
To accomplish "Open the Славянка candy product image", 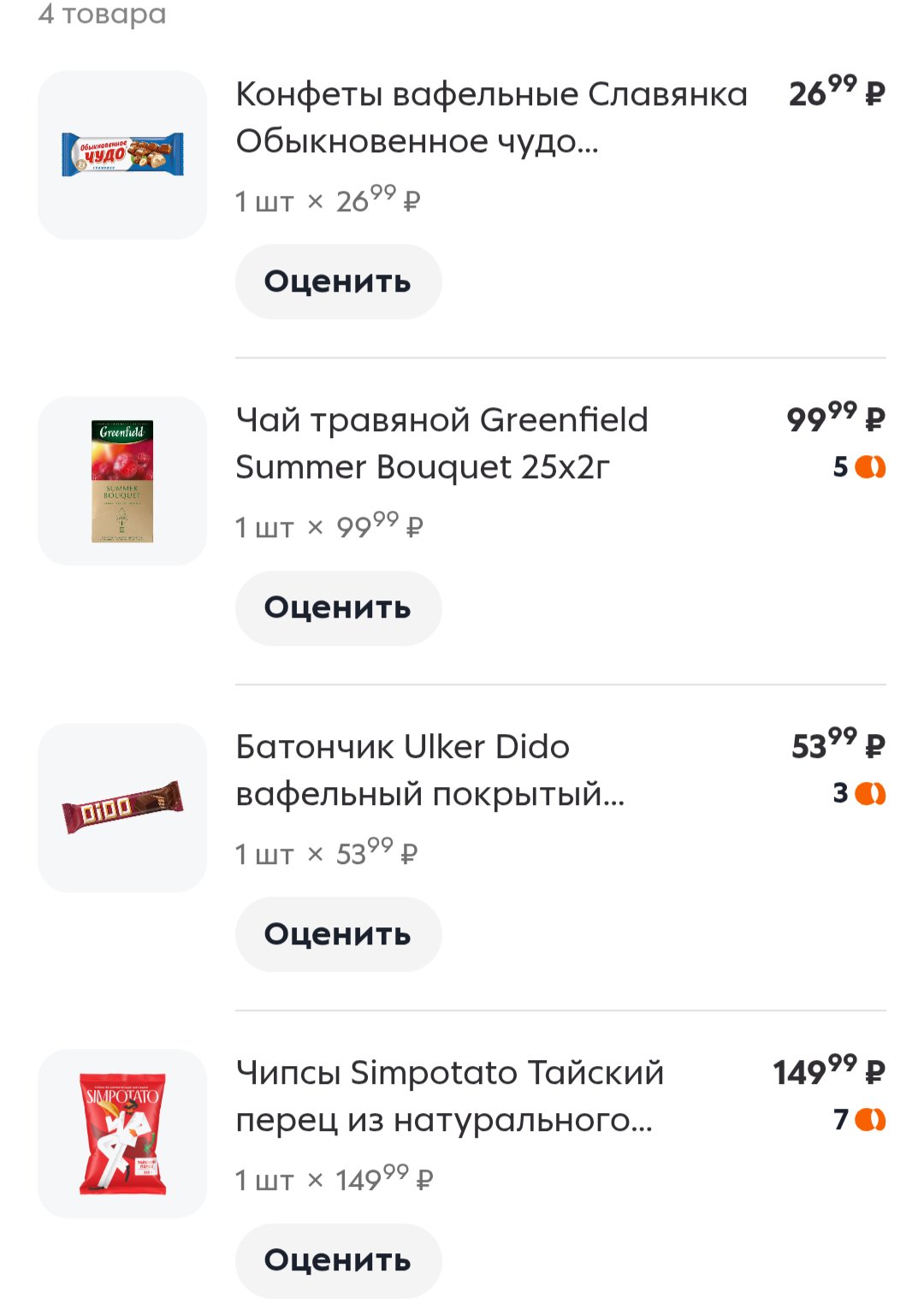I will [122, 155].
